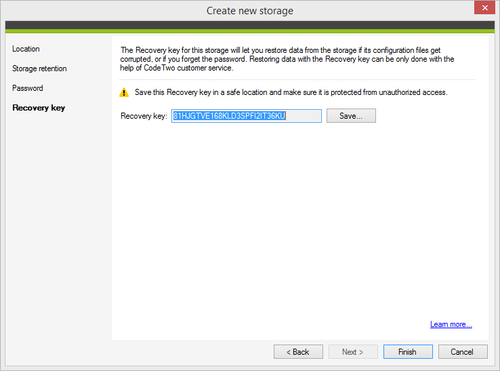Image resolution: width=500 pixels, height=371 pixels.
Task: Open the Location step in sidebar
Action: point(26,49)
